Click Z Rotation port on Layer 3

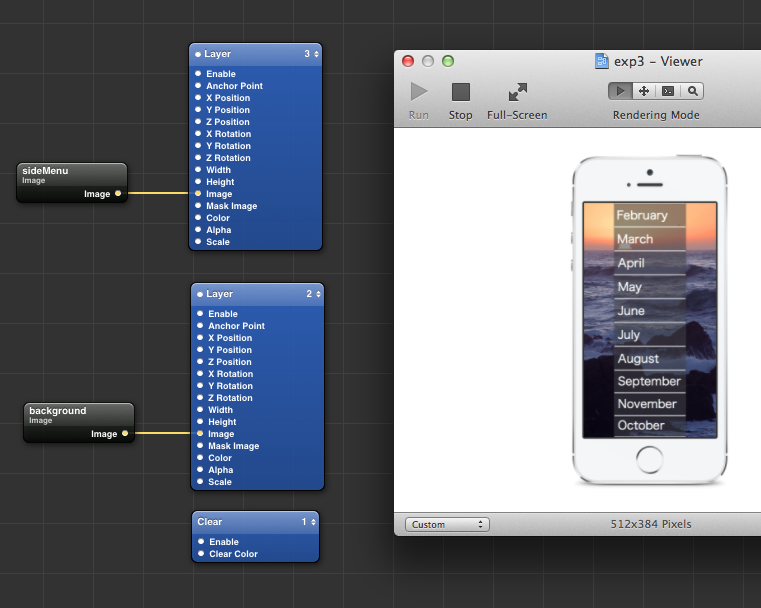click(x=198, y=158)
